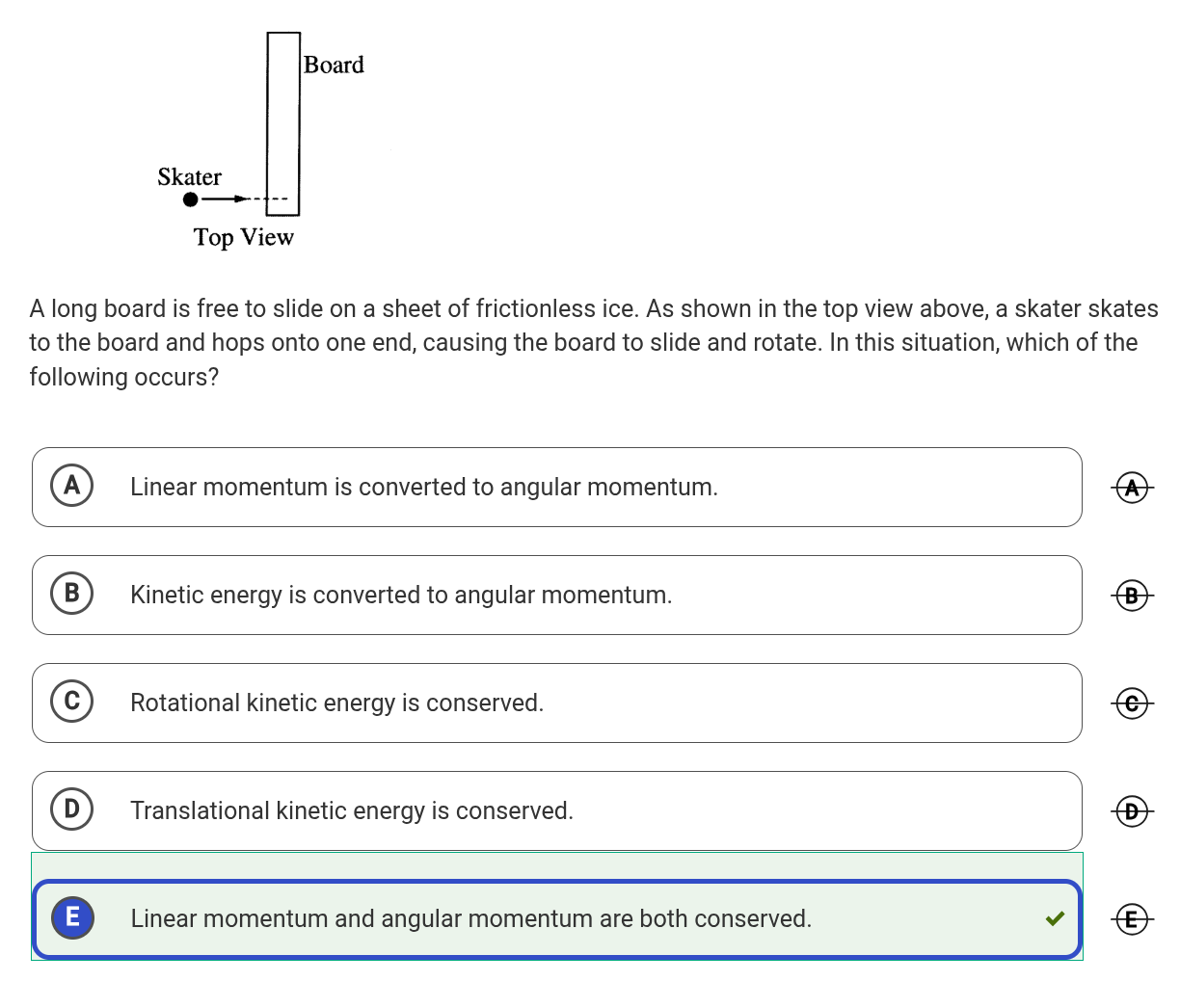Select answer choice C radio circle

click(x=72, y=701)
